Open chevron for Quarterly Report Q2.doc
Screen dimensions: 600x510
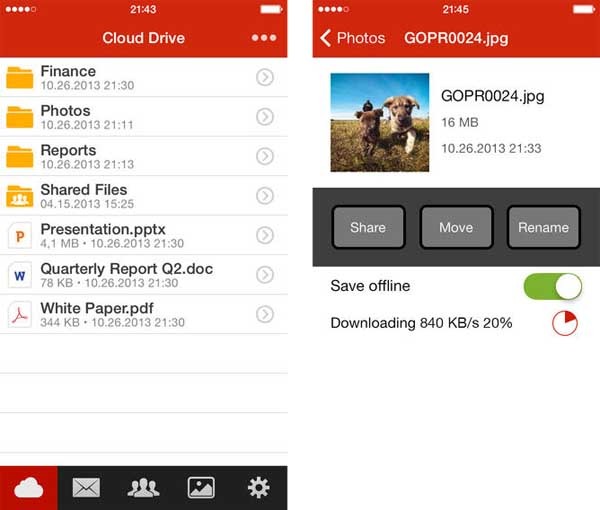tap(265, 275)
